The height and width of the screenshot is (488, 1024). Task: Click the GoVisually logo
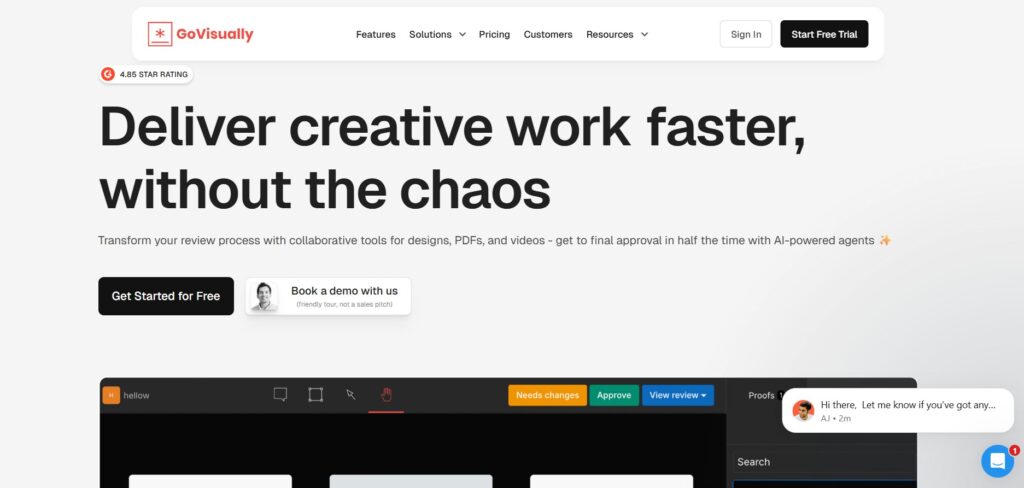click(x=200, y=34)
